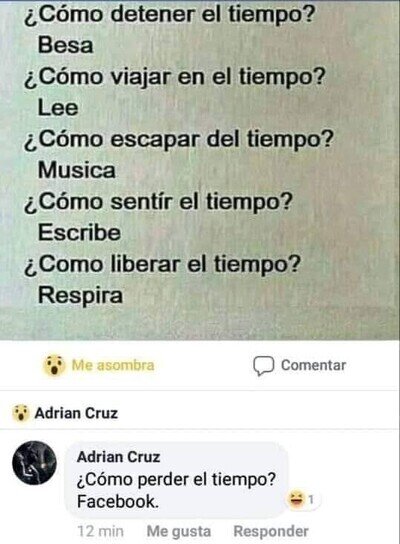
Task: Click the word Respira in the image
Action: (x=80, y=296)
